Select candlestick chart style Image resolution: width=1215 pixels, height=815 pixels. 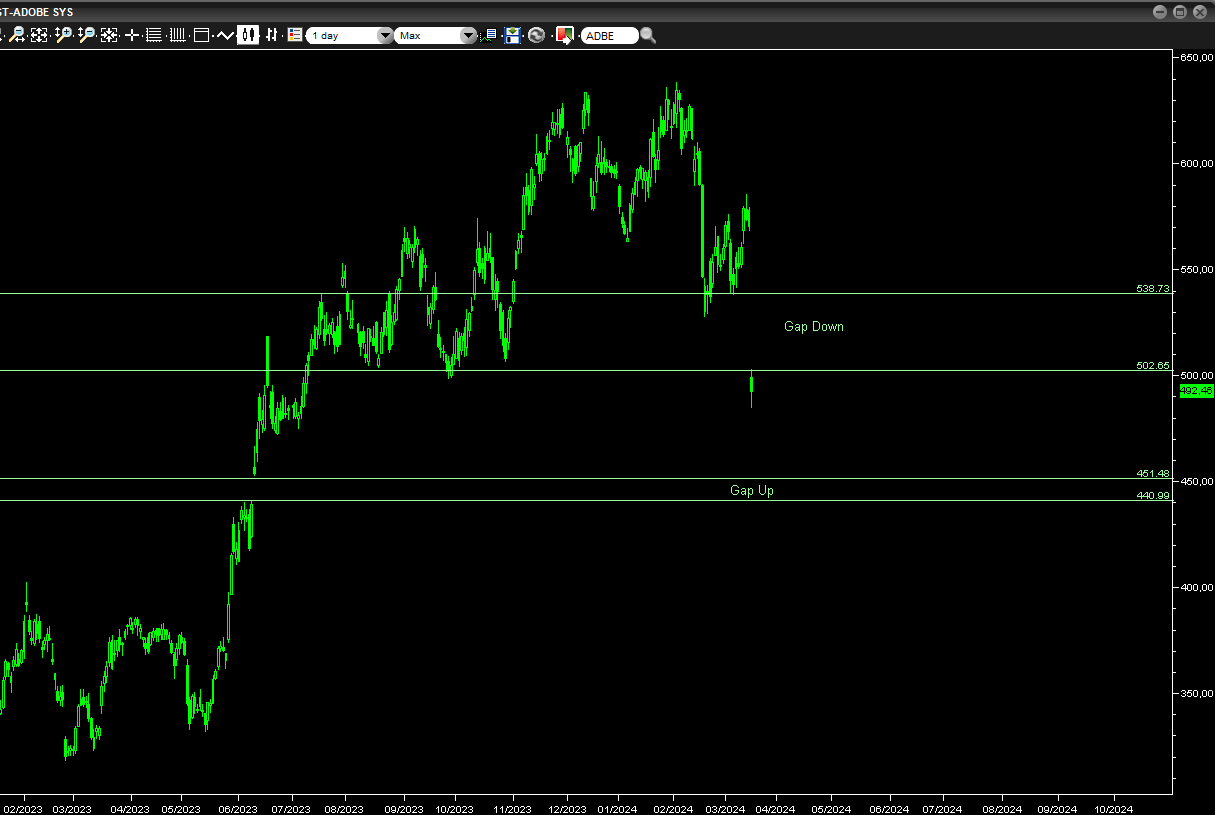pos(247,35)
